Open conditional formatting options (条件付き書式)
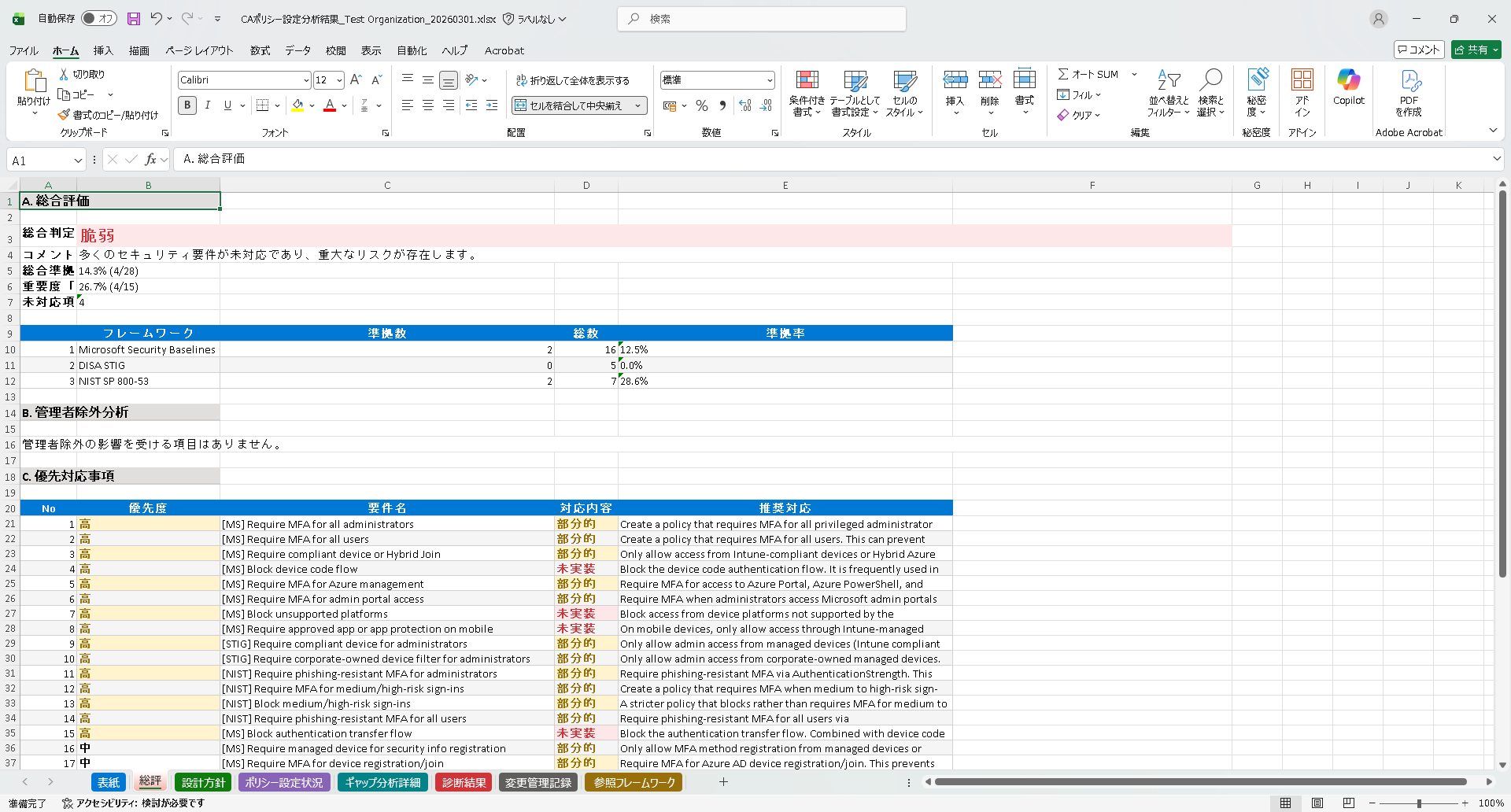Screen dimensions: 1511x812 pos(807,92)
